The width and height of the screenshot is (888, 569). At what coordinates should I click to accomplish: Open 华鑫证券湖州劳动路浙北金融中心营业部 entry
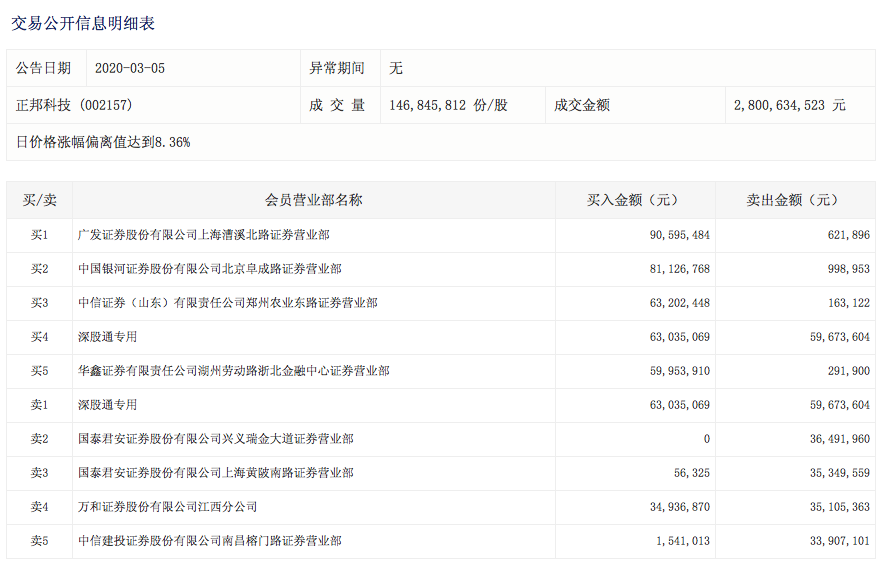click(234, 371)
